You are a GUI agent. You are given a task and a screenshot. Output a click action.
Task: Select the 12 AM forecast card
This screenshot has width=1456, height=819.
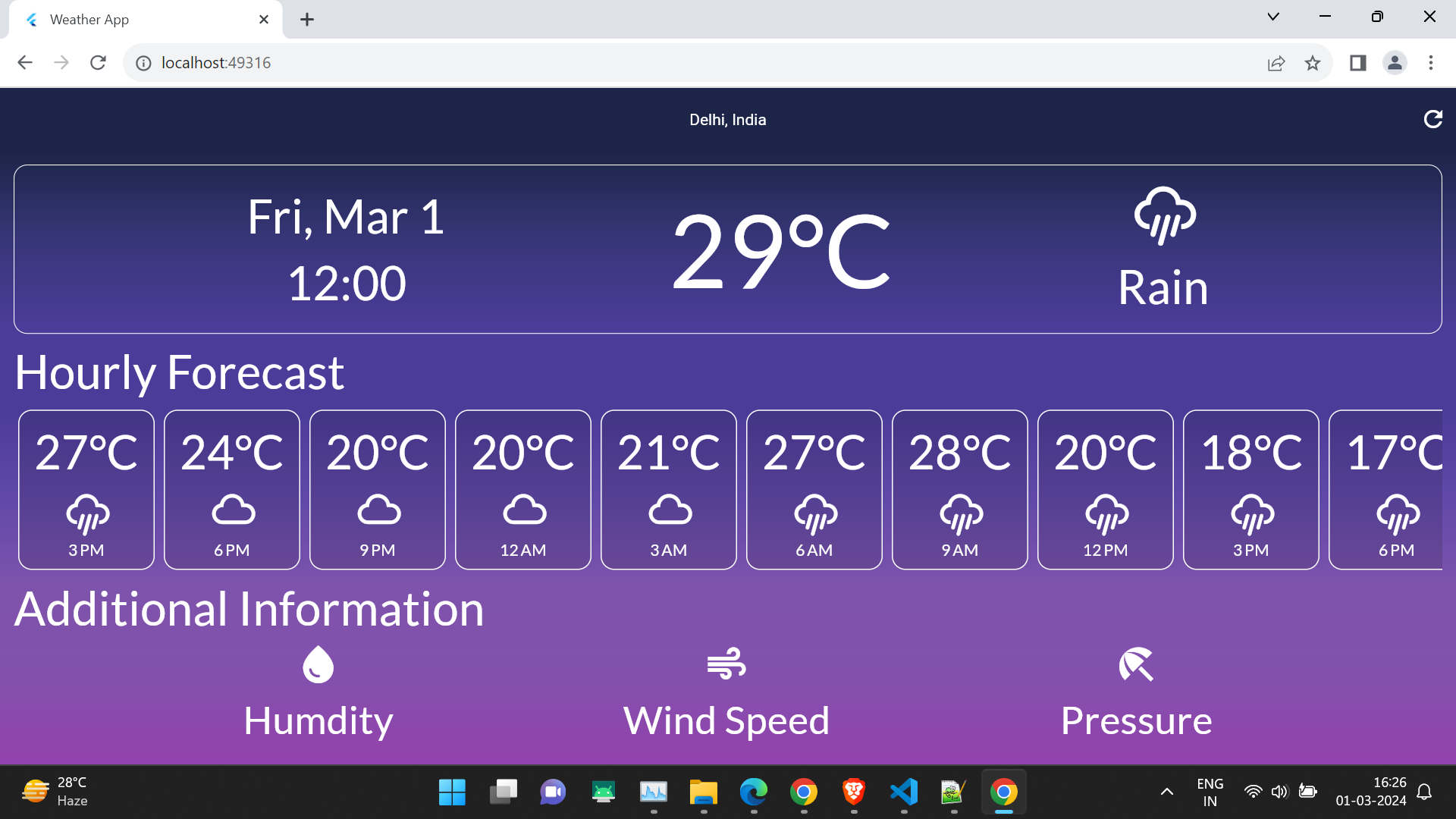pyautogui.click(x=523, y=489)
